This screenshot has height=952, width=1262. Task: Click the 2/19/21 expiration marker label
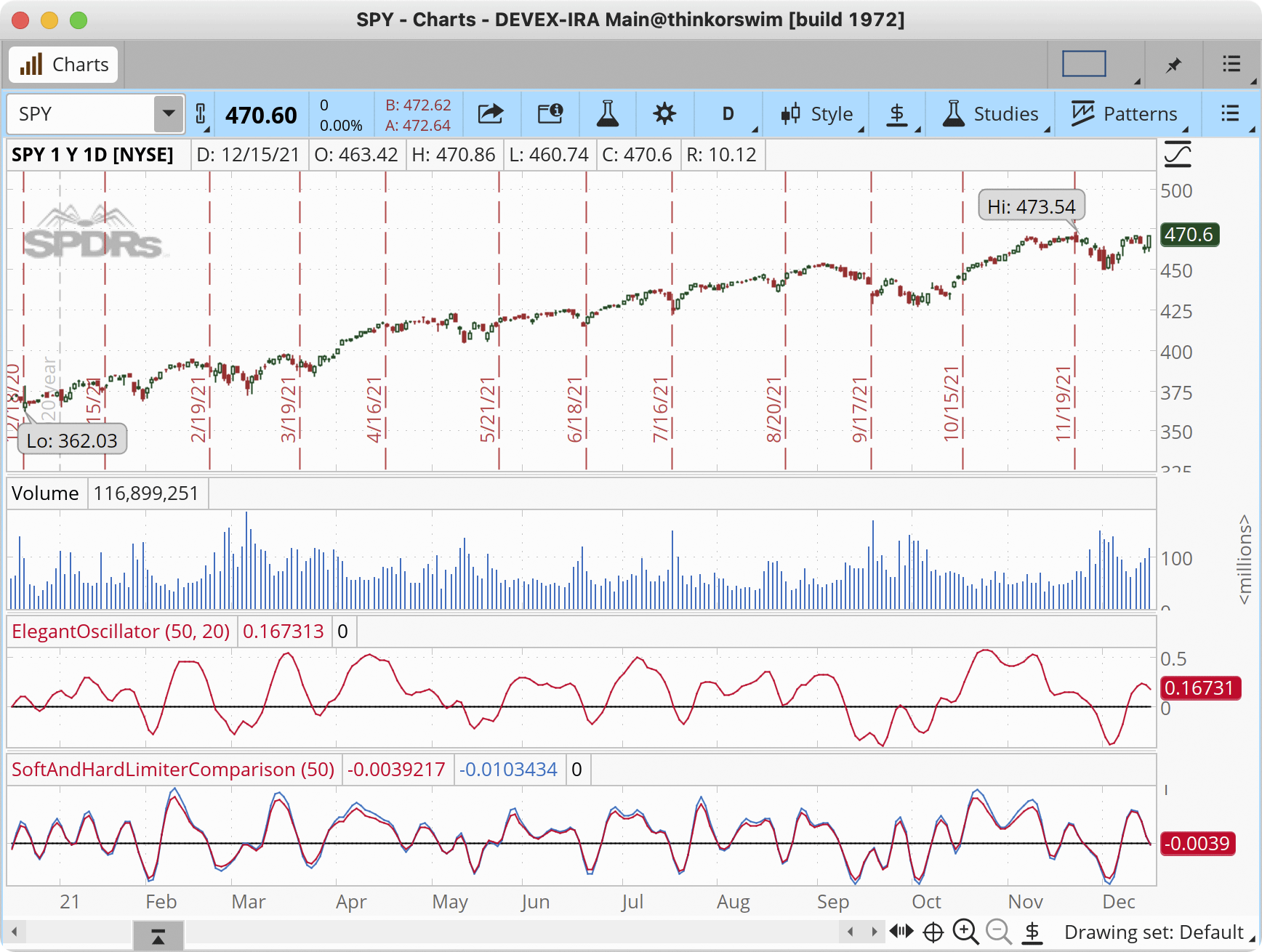[x=198, y=409]
